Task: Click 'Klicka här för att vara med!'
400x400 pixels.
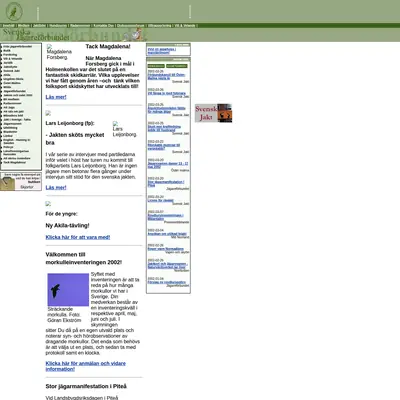Action: point(78,237)
